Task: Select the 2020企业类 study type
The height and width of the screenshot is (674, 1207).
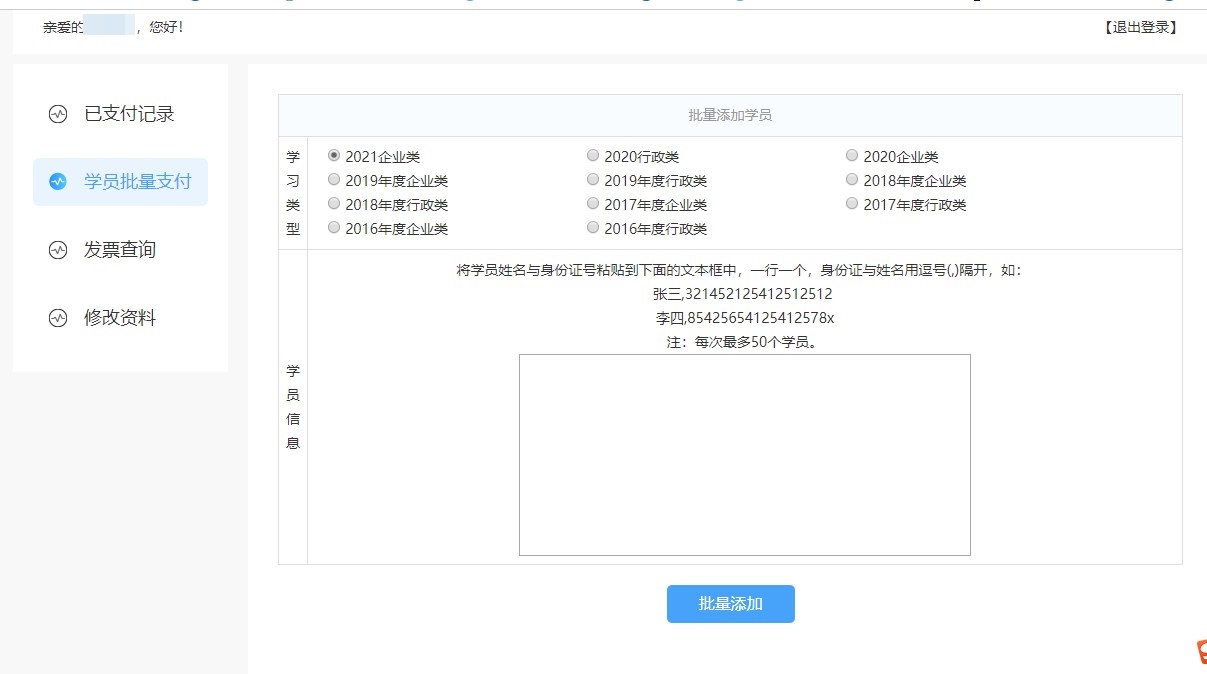Action: pos(852,155)
